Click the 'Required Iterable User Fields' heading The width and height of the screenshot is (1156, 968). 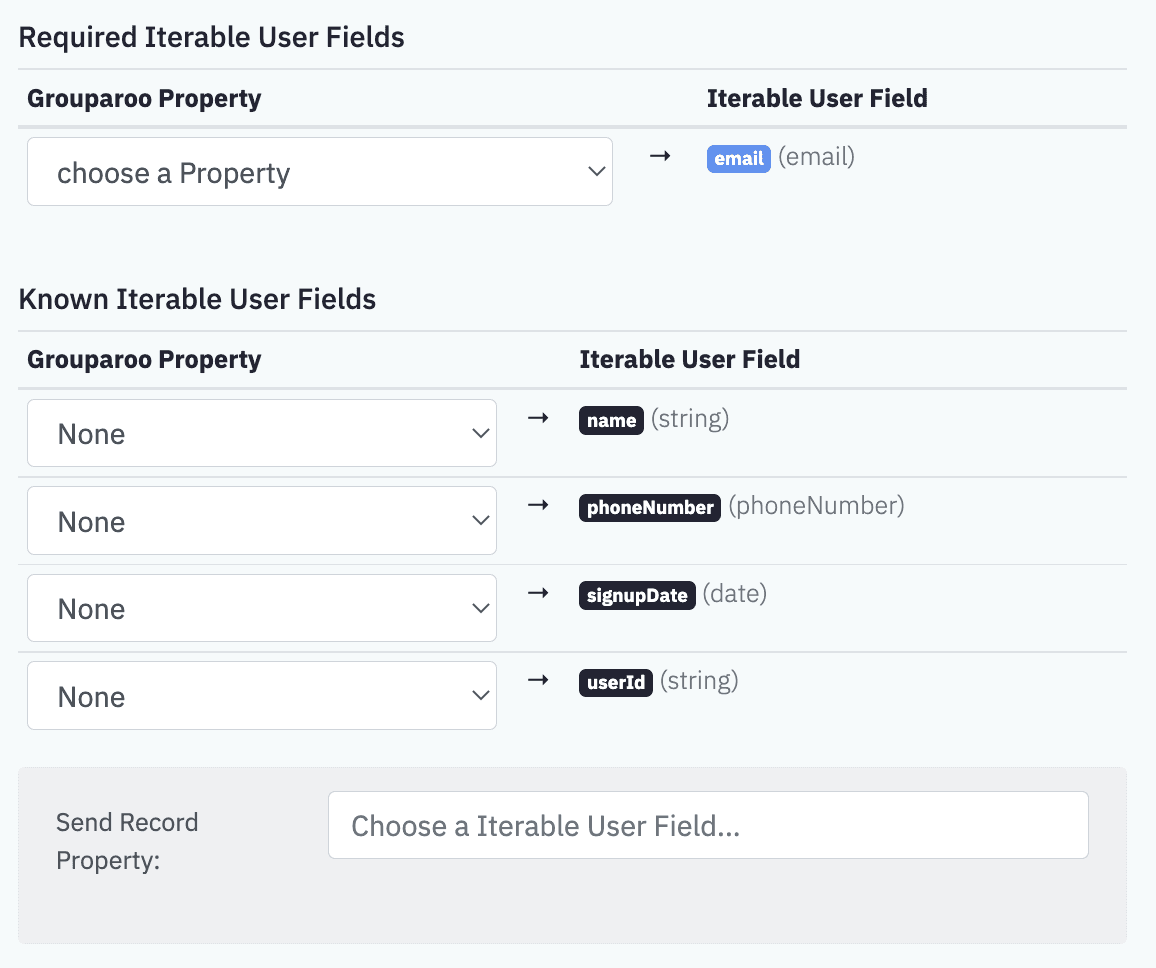(x=212, y=37)
